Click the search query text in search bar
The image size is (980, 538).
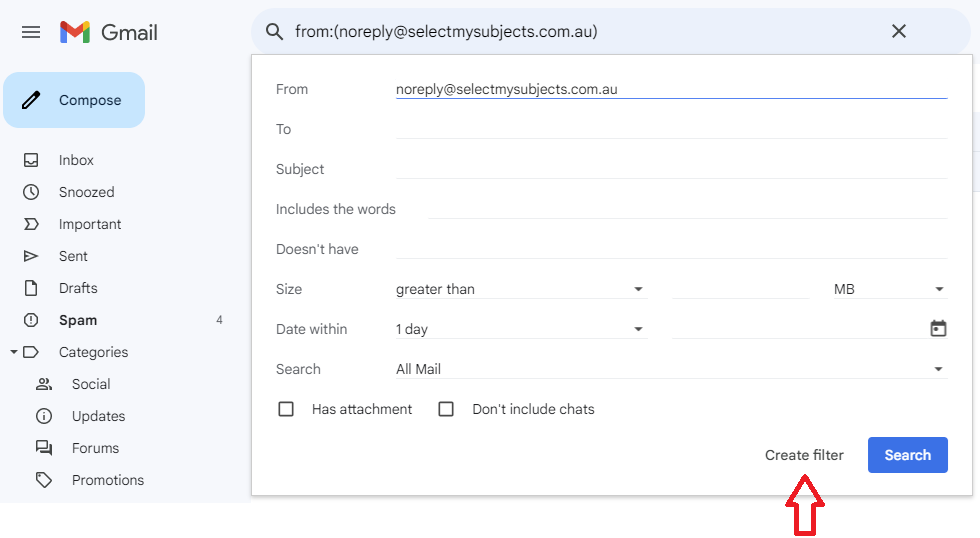tap(446, 31)
